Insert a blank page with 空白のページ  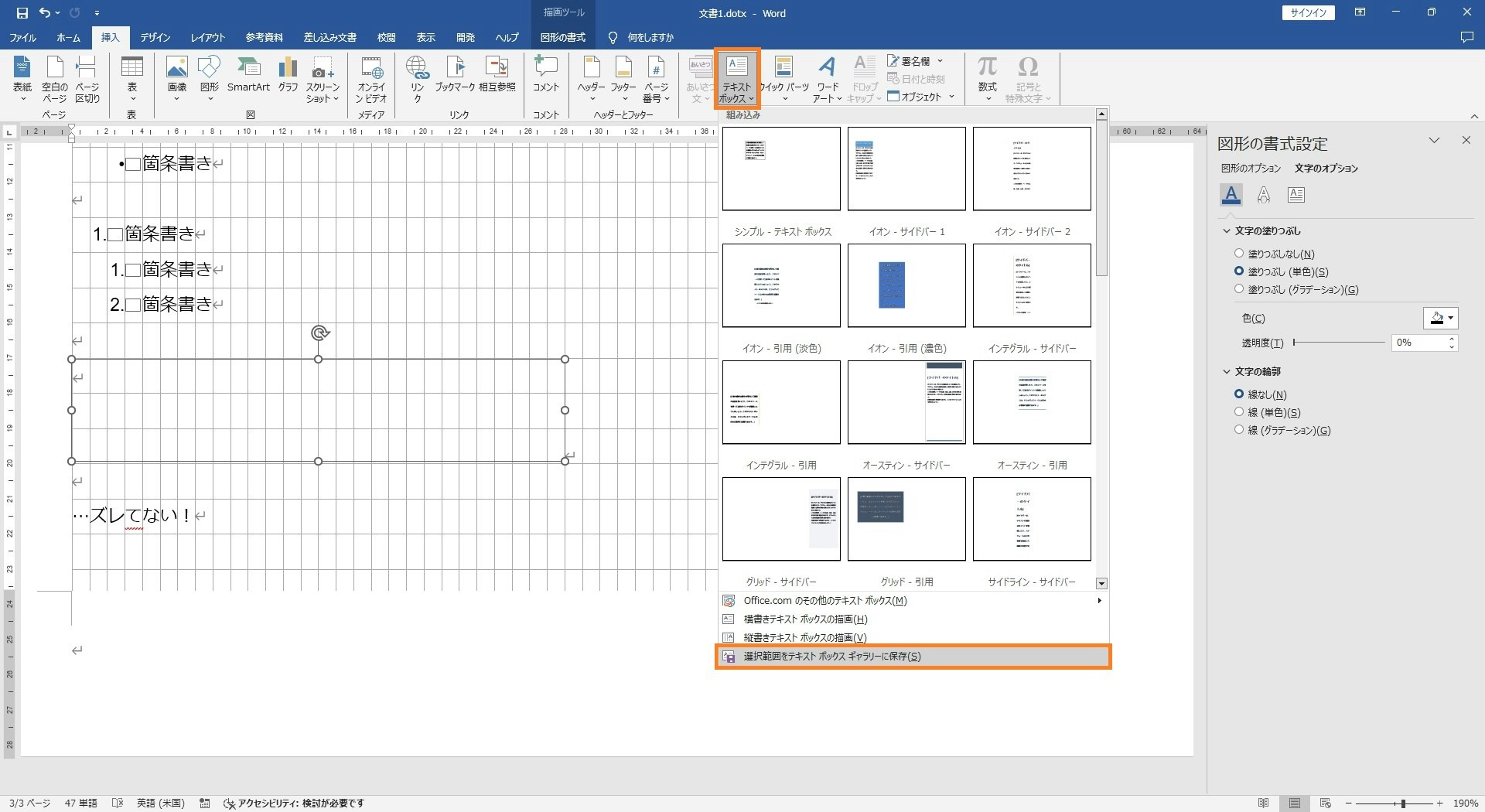pyautogui.click(x=55, y=79)
